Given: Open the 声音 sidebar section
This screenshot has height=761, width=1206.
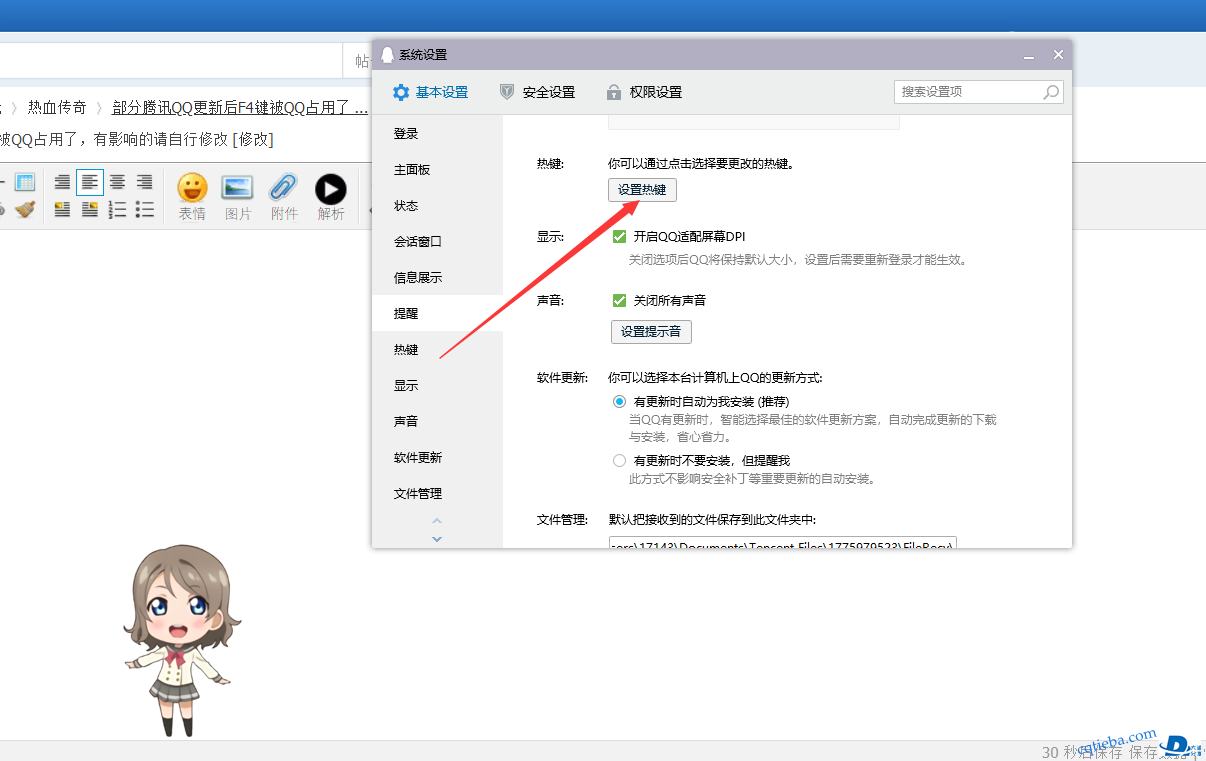Looking at the screenshot, I should [x=437, y=422].
